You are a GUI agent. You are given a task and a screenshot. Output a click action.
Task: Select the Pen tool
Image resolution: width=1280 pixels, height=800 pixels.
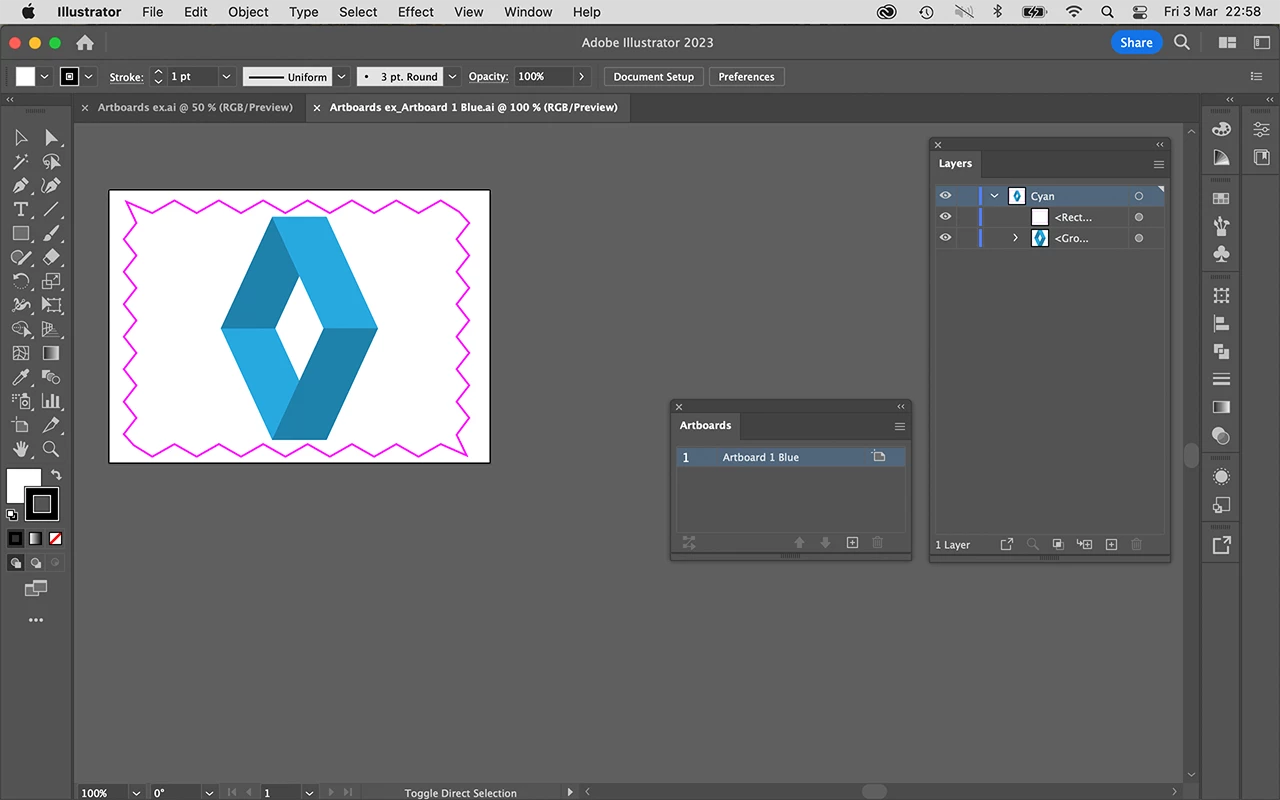[20, 186]
